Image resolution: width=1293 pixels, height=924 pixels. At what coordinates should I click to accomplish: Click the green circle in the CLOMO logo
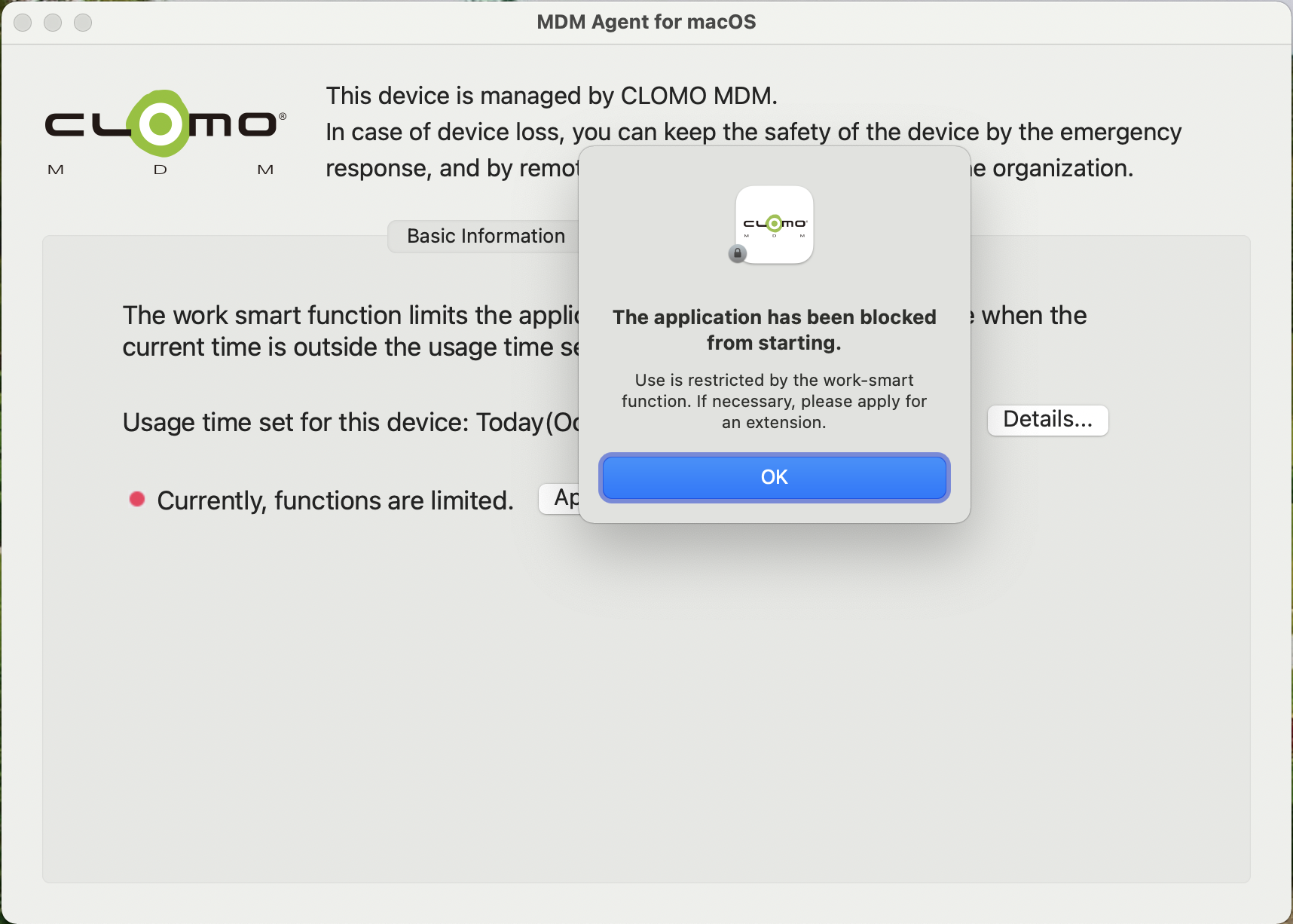[160, 124]
